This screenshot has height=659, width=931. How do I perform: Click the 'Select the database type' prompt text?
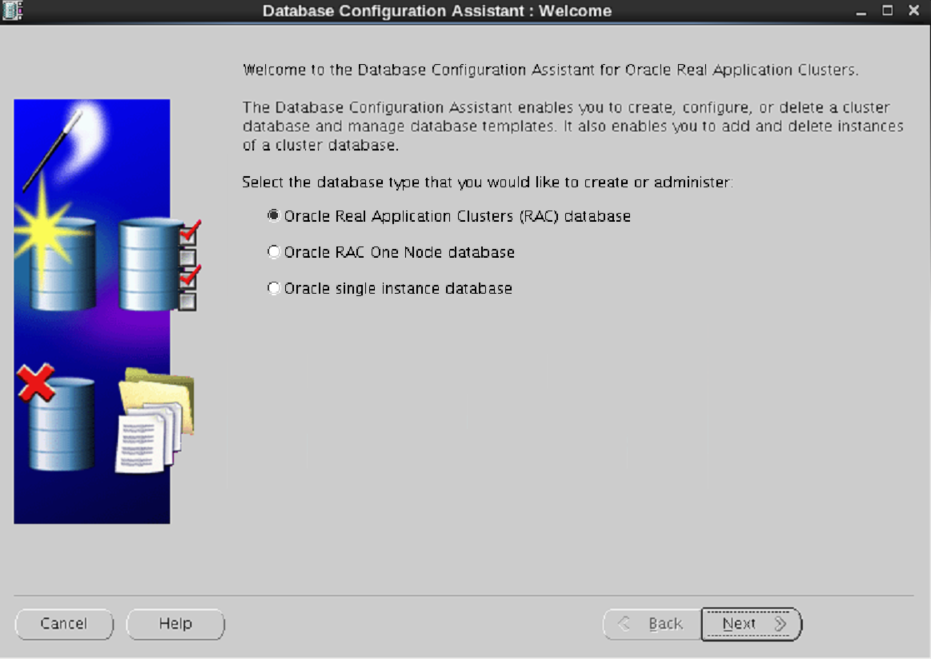(x=487, y=182)
